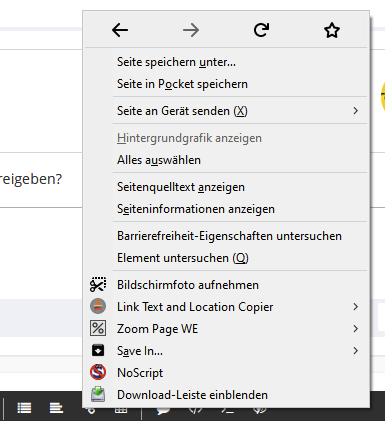Select Save In… entry
Image resolution: width=385 pixels, height=421 pixels.
[x=226, y=351]
